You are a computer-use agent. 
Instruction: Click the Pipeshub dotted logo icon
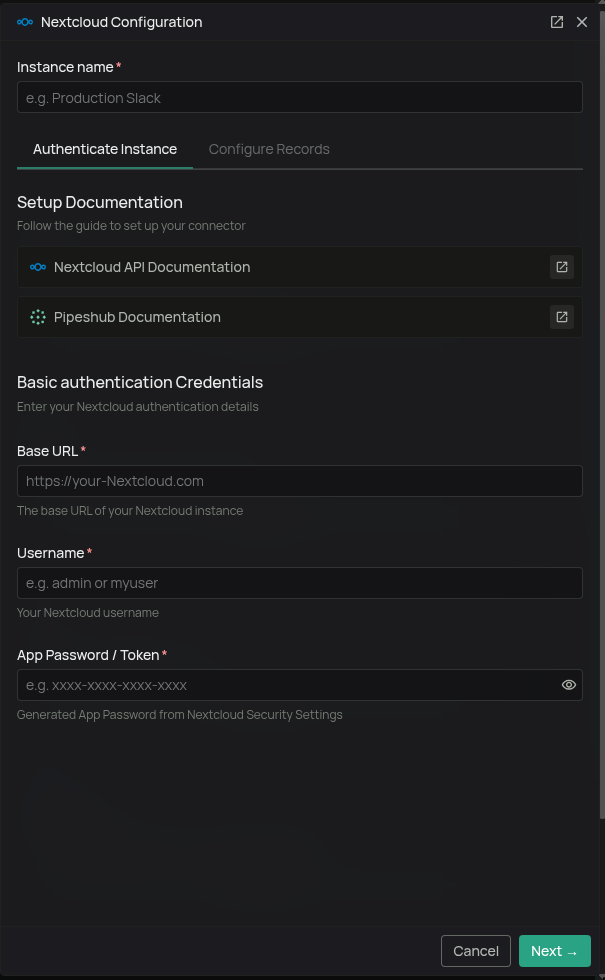(x=38, y=317)
